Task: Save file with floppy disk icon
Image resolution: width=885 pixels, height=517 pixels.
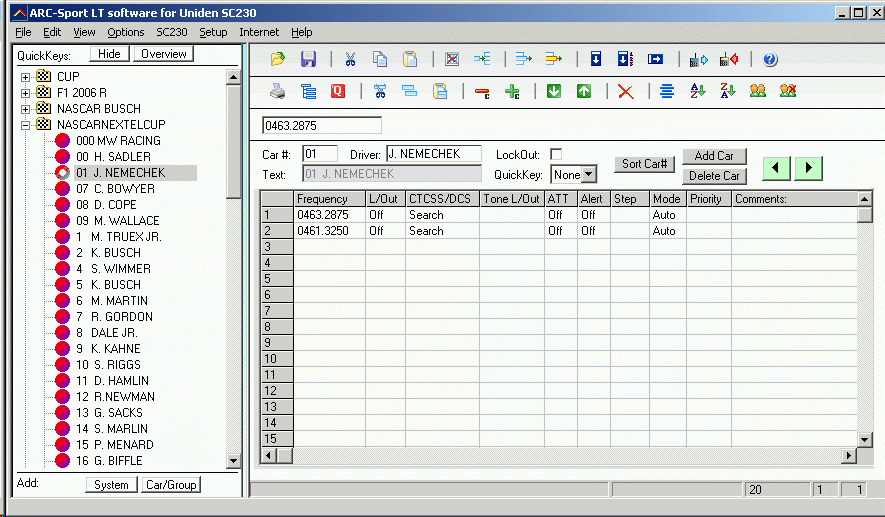Action: point(308,59)
